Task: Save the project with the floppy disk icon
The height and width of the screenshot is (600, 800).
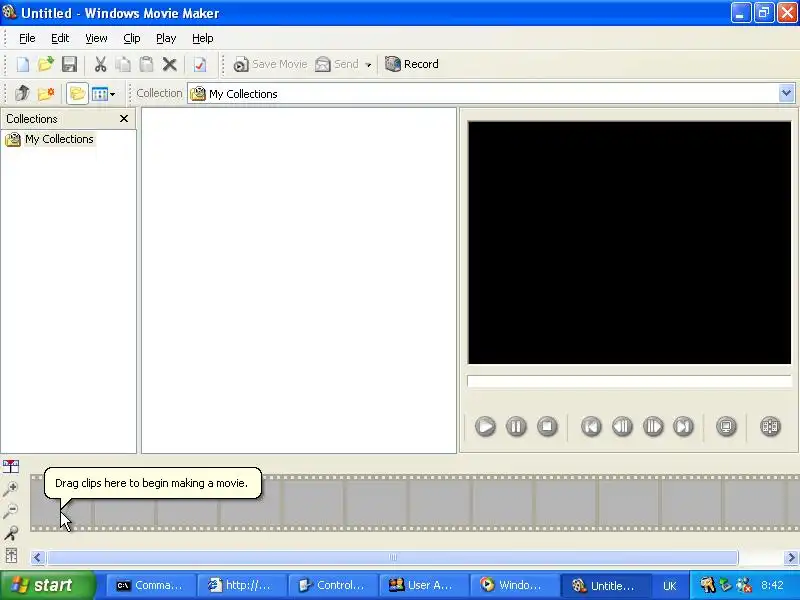Action: 69,64
